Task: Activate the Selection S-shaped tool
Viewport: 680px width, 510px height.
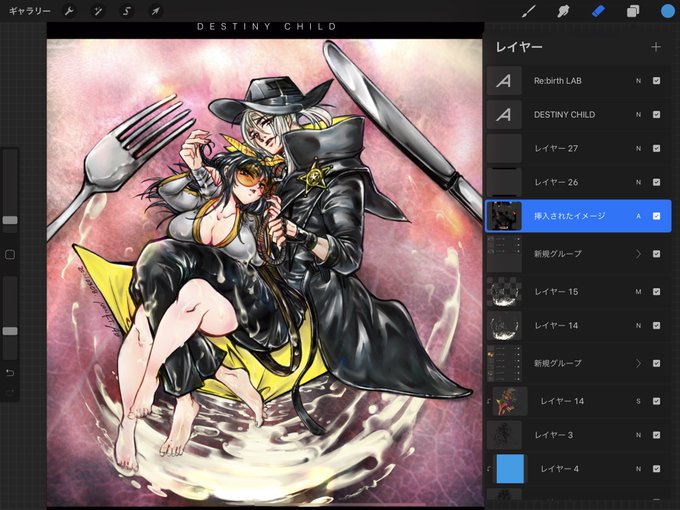Action: pos(127,11)
